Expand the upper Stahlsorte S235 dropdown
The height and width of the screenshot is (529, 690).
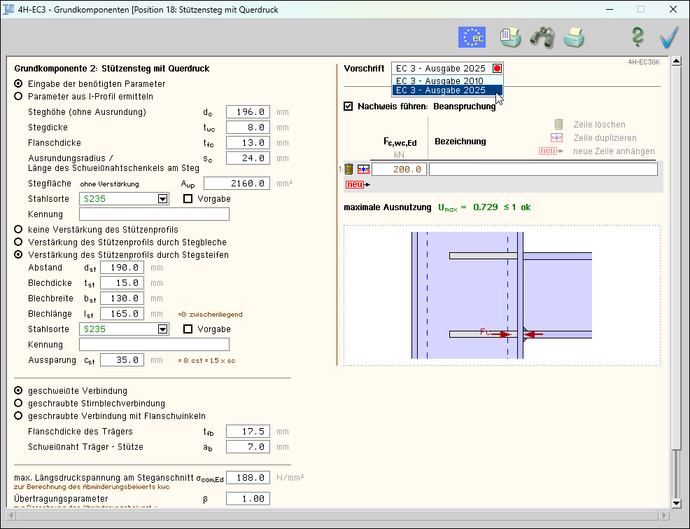pyautogui.click(x=161, y=199)
